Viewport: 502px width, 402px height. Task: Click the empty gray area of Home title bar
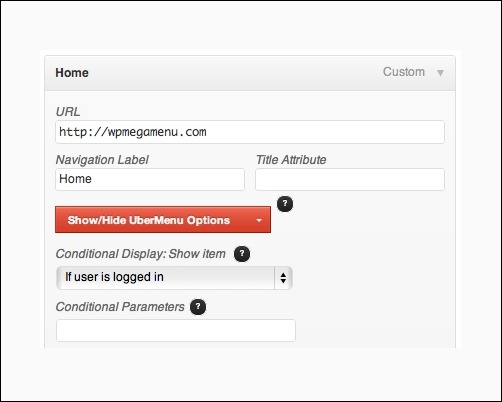[x=233, y=73]
